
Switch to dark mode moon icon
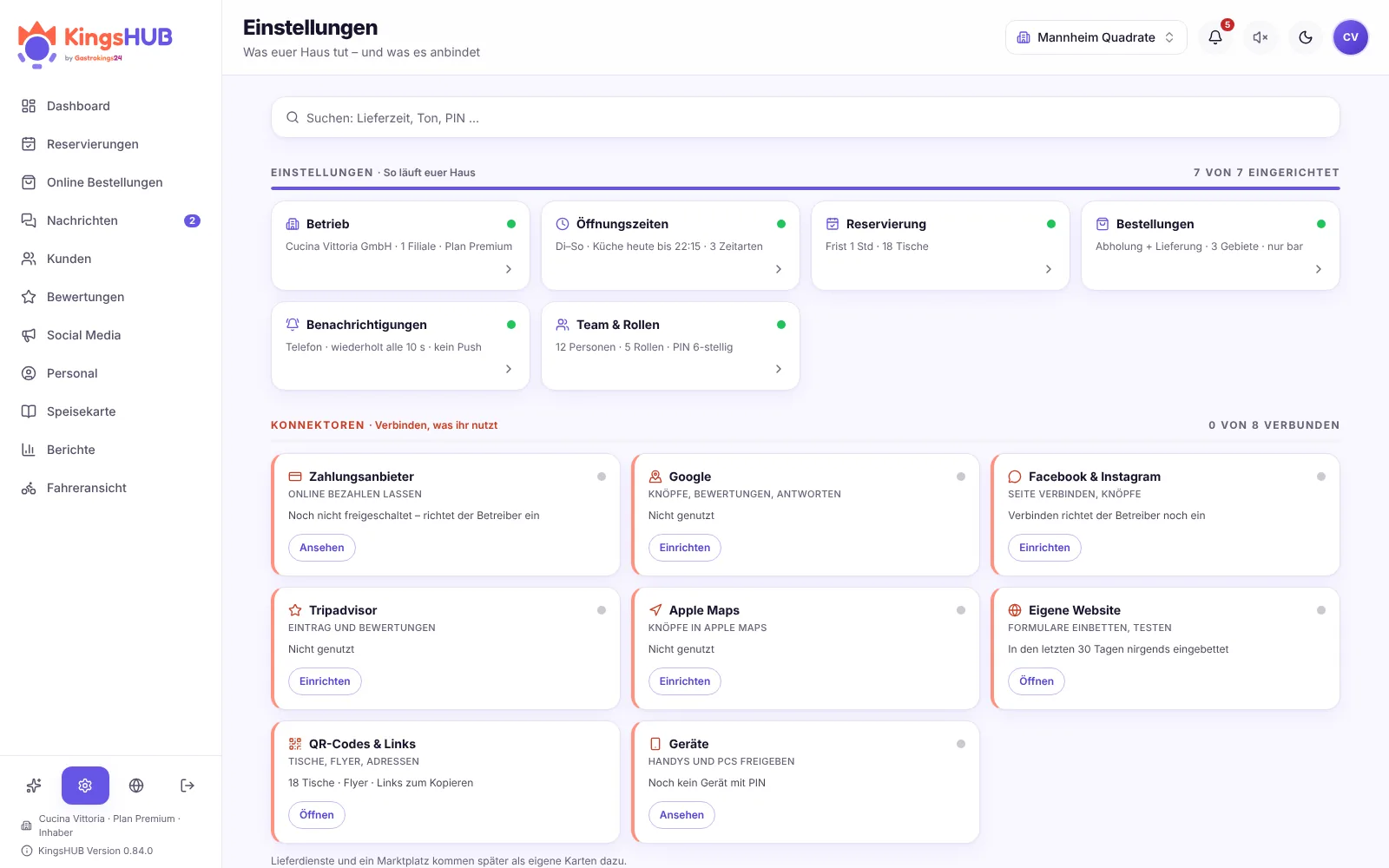tap(1306, 37)
